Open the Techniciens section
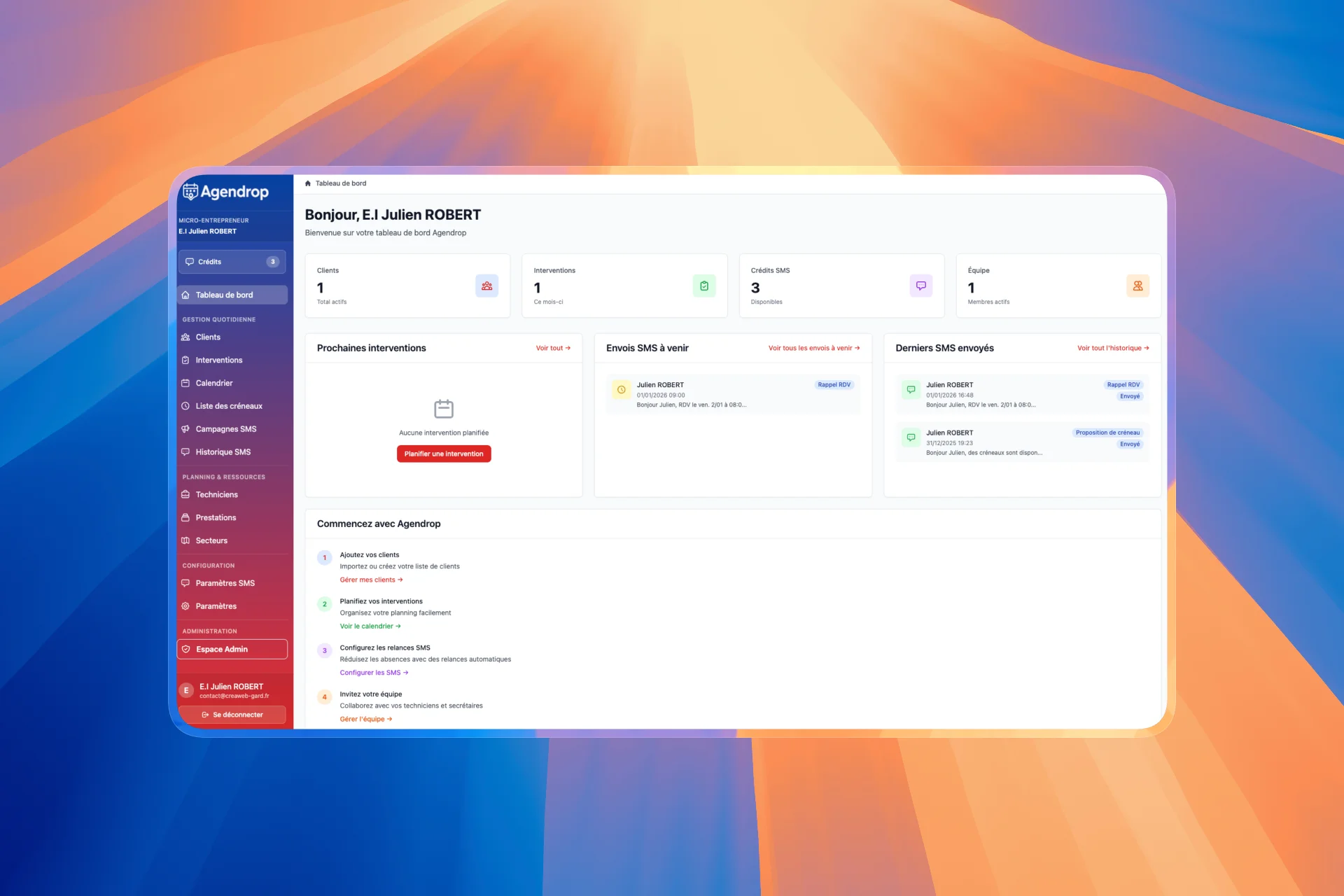1344x896 pixels. 216,494
